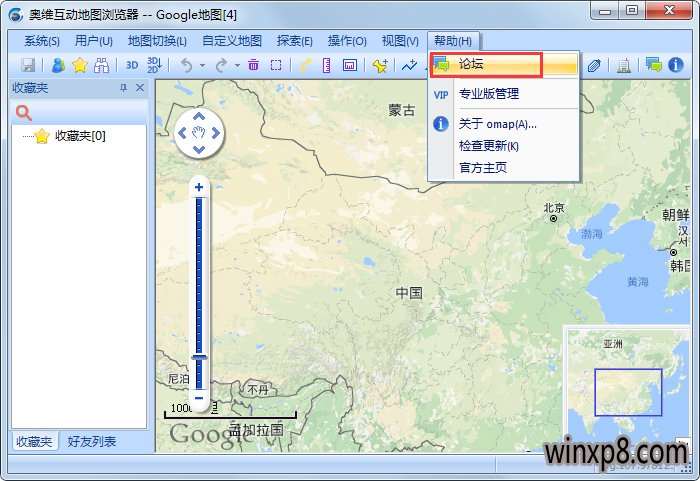Click the building icon in the toolbar
This screenshot has width=700, height=481.
[x=624, y=65]
